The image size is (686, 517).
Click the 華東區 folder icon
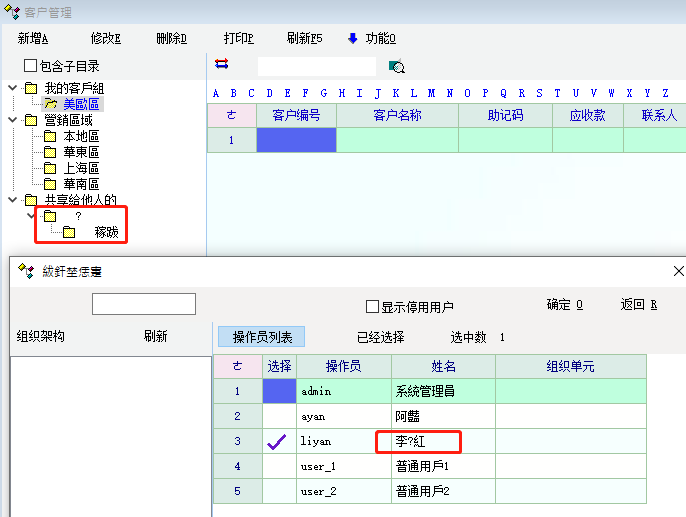click(x=50, y=152)
